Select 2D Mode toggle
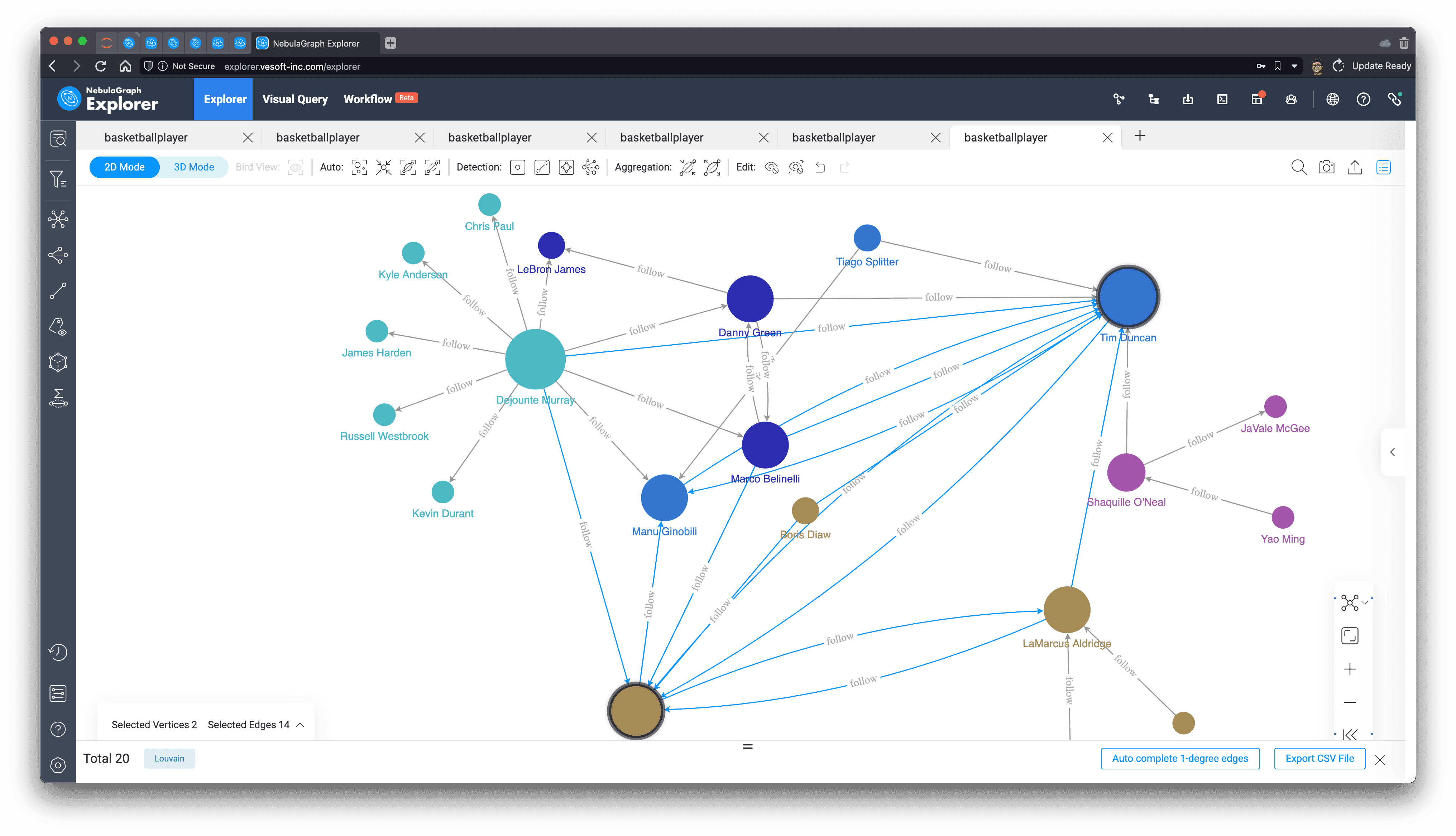This screenshot has height=836, width=1456. point(125,167)
